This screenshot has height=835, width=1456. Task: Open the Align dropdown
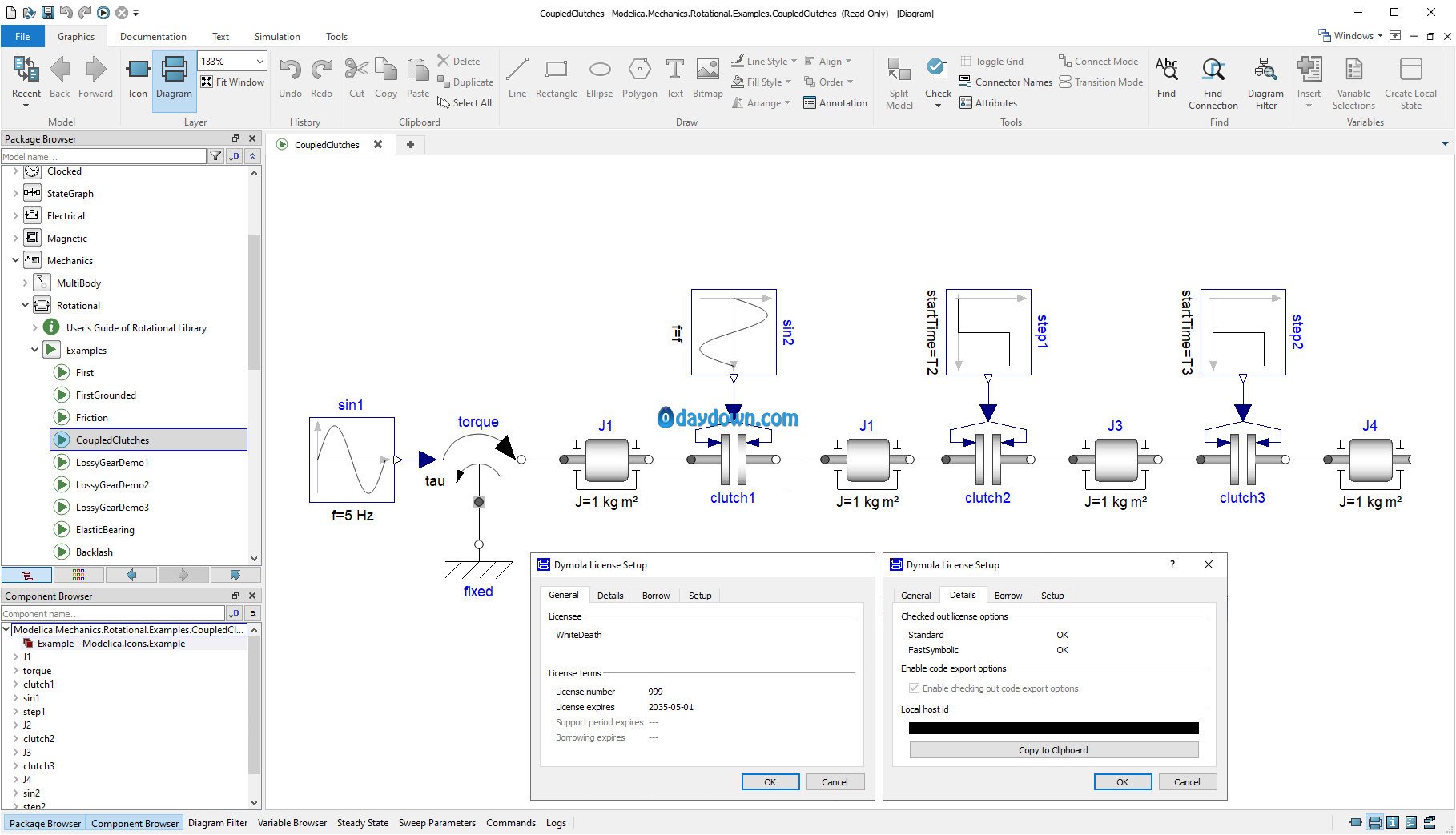pyautogui.click(x=828, y=62)
